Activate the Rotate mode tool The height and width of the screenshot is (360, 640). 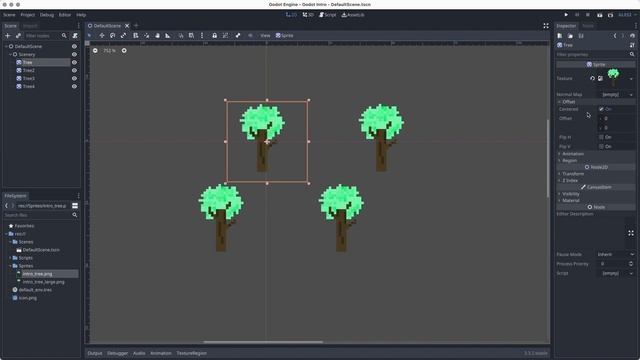[x=113, y=36]
